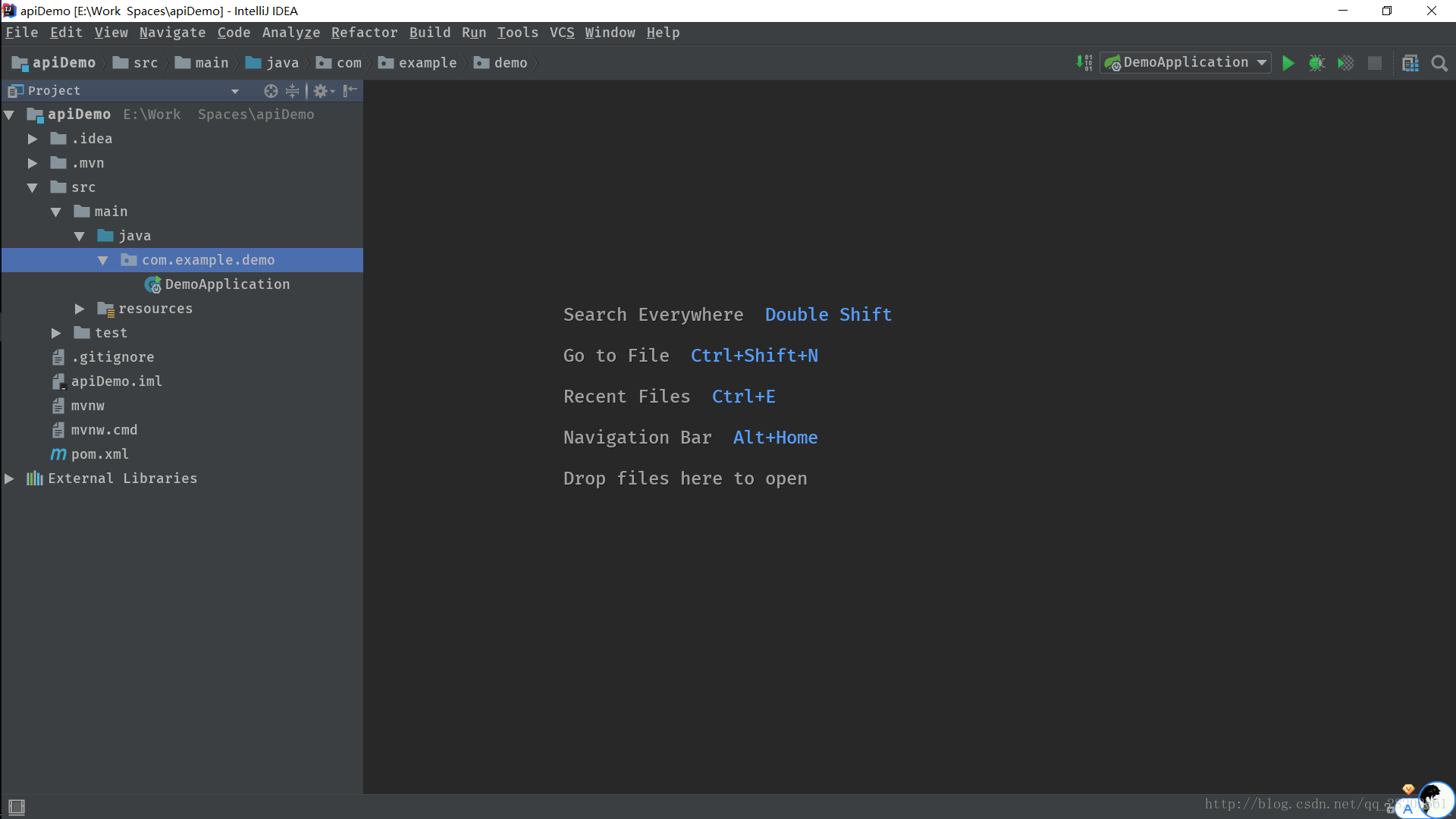Open the Tools menu
Viewport: 1456px width, 819px height.
point(518,33)
